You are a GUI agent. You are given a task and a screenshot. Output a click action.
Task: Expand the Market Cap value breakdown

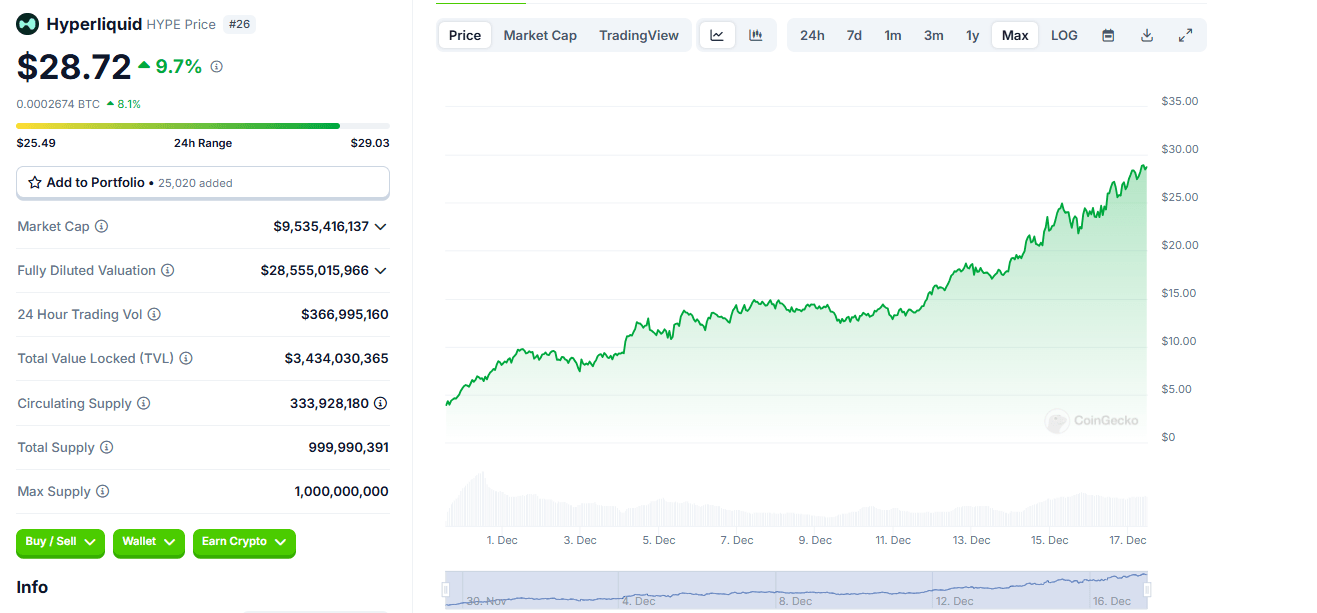(380, 226)
